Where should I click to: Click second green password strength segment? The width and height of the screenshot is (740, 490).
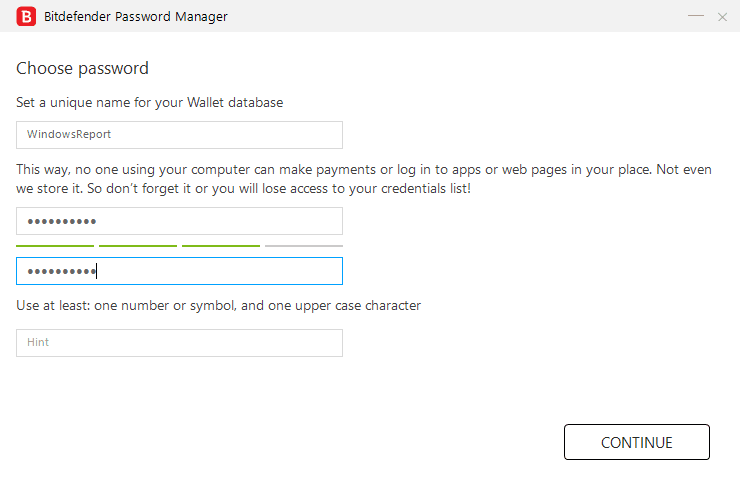pos(138,245)
